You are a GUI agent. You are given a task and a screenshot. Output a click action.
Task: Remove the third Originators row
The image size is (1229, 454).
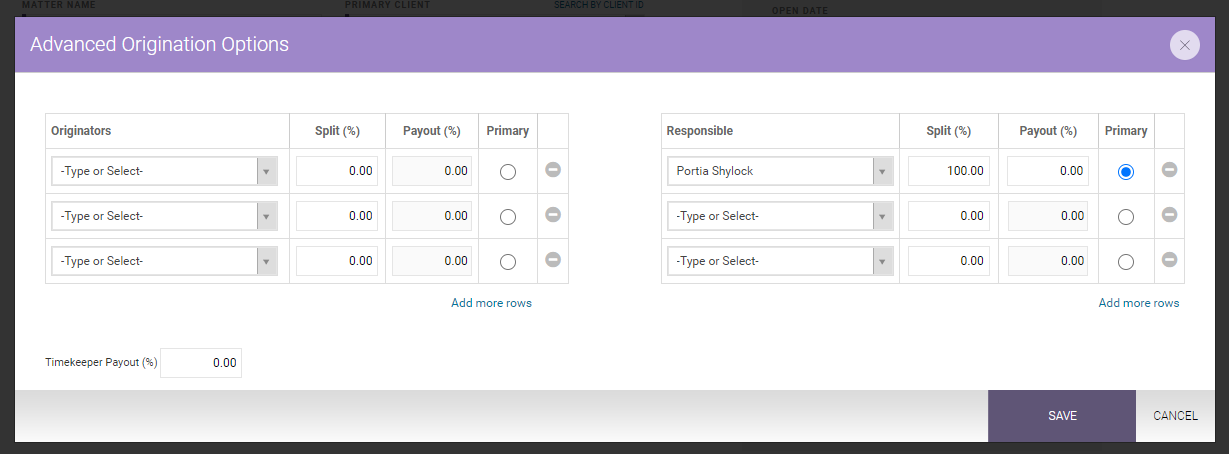[553, 260]
